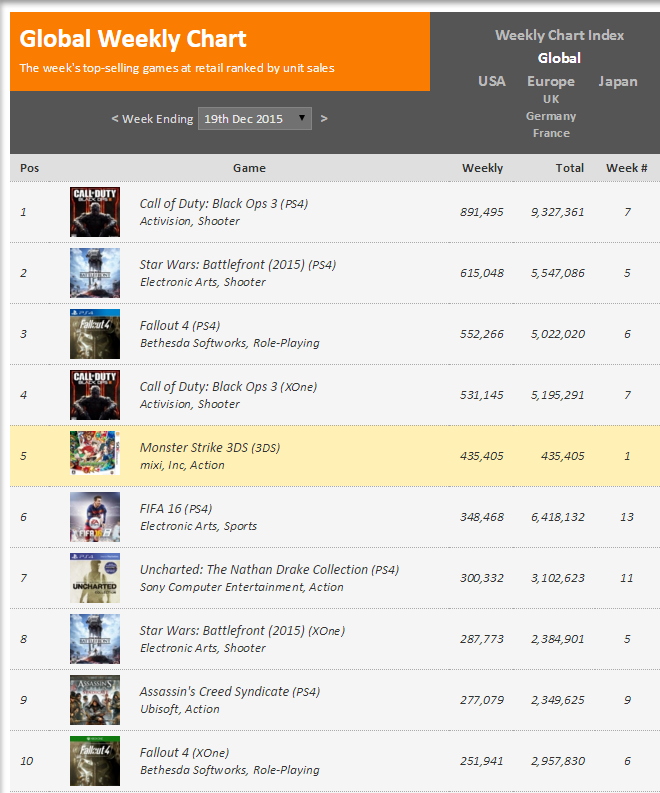Open Fallout 4 PS4 cover art
Image resolution: width=660 pixels, height=793 pixels.
point(95,334)
